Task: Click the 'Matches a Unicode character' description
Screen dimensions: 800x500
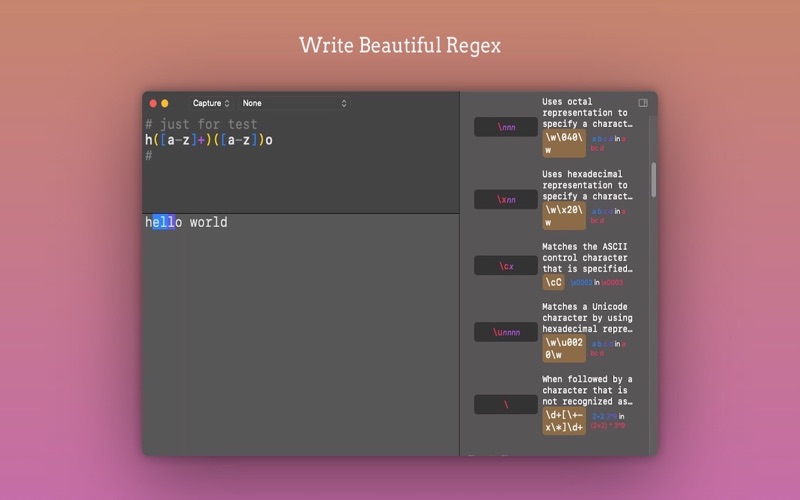Action: [587, 318]
